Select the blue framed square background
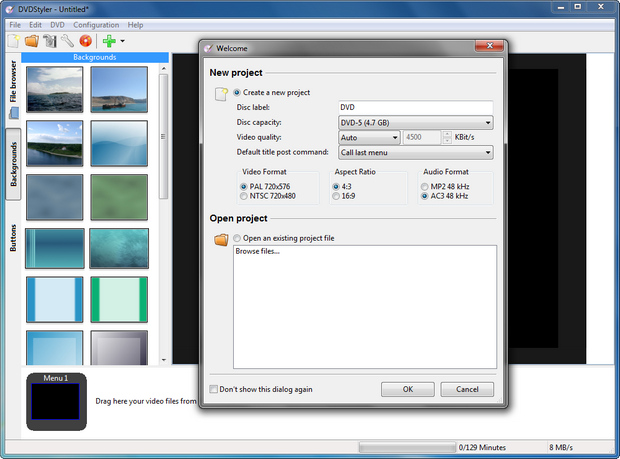 55,348
